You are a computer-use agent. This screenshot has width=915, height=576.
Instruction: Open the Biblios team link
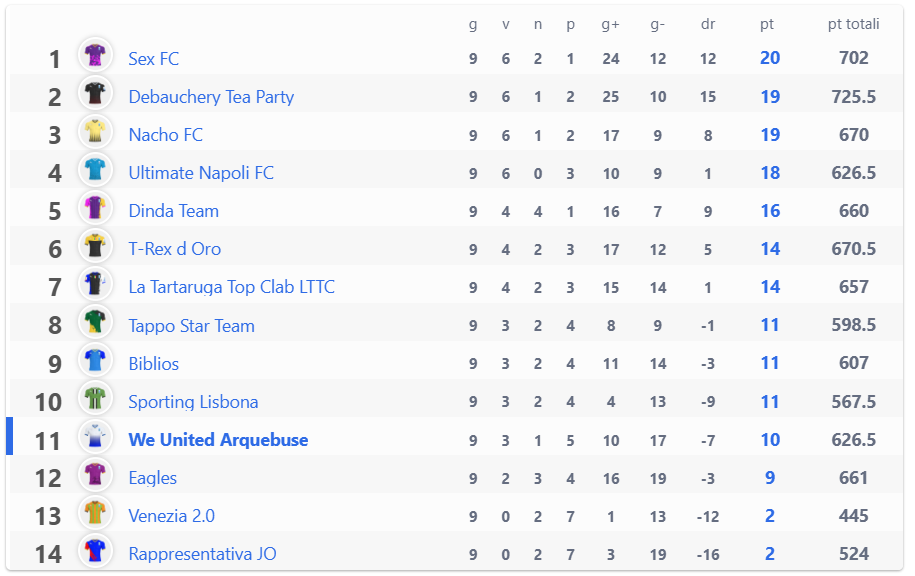click(x=153, y=364)
